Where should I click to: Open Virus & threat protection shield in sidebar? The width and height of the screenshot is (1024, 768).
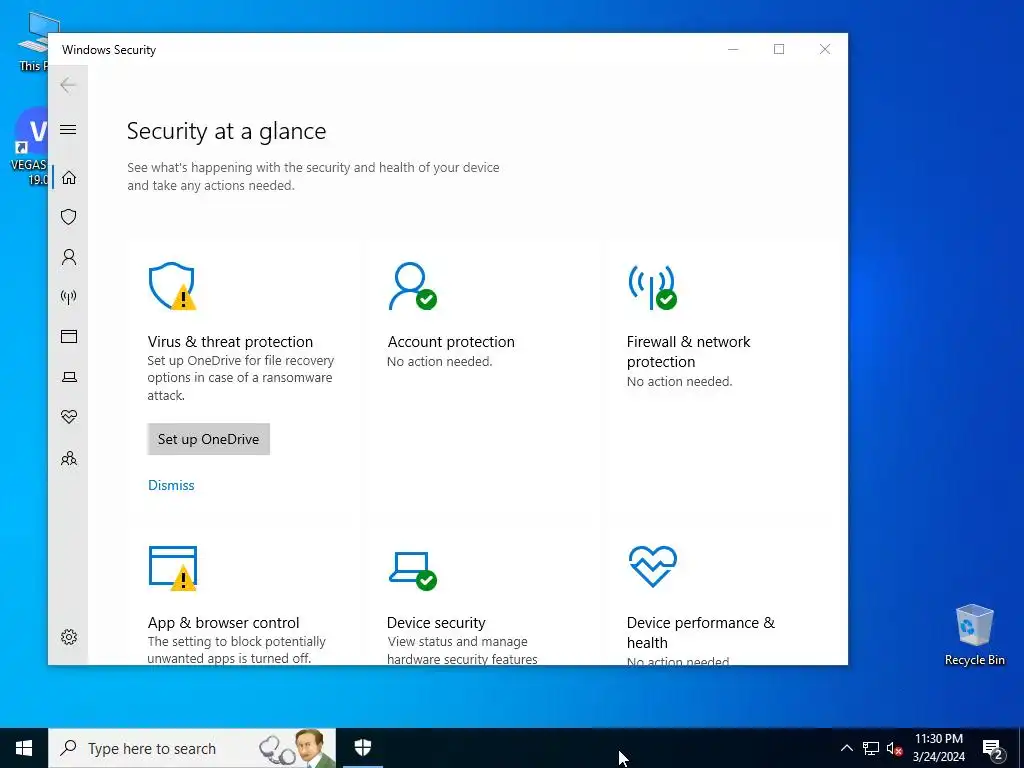click(69, 217)
